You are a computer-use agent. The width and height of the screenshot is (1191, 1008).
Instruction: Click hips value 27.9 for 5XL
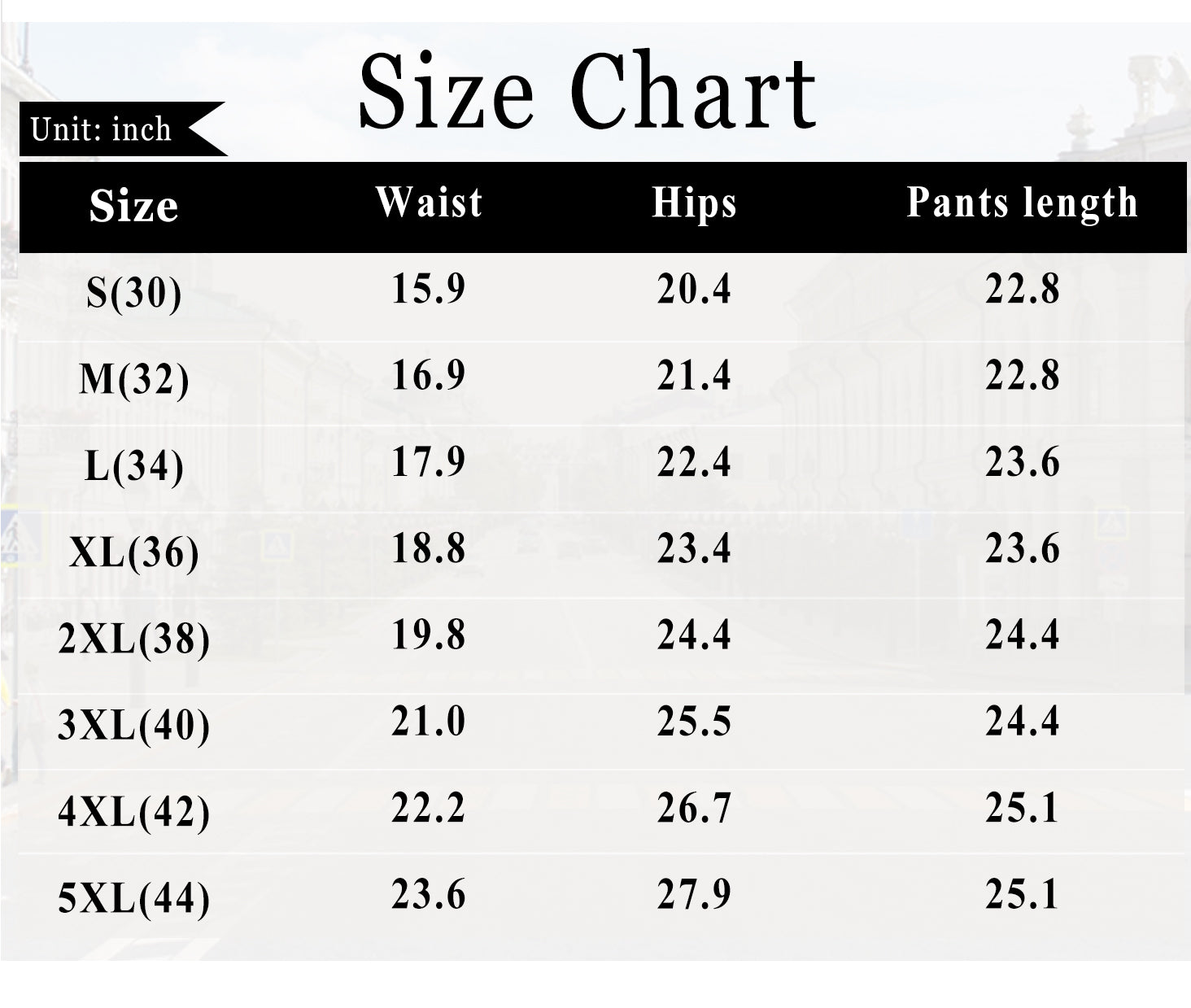(x=694, y=894)
